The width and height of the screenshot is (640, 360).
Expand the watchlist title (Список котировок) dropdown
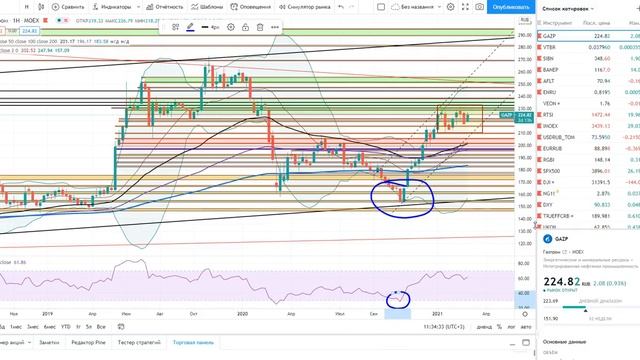pos(568,9)
